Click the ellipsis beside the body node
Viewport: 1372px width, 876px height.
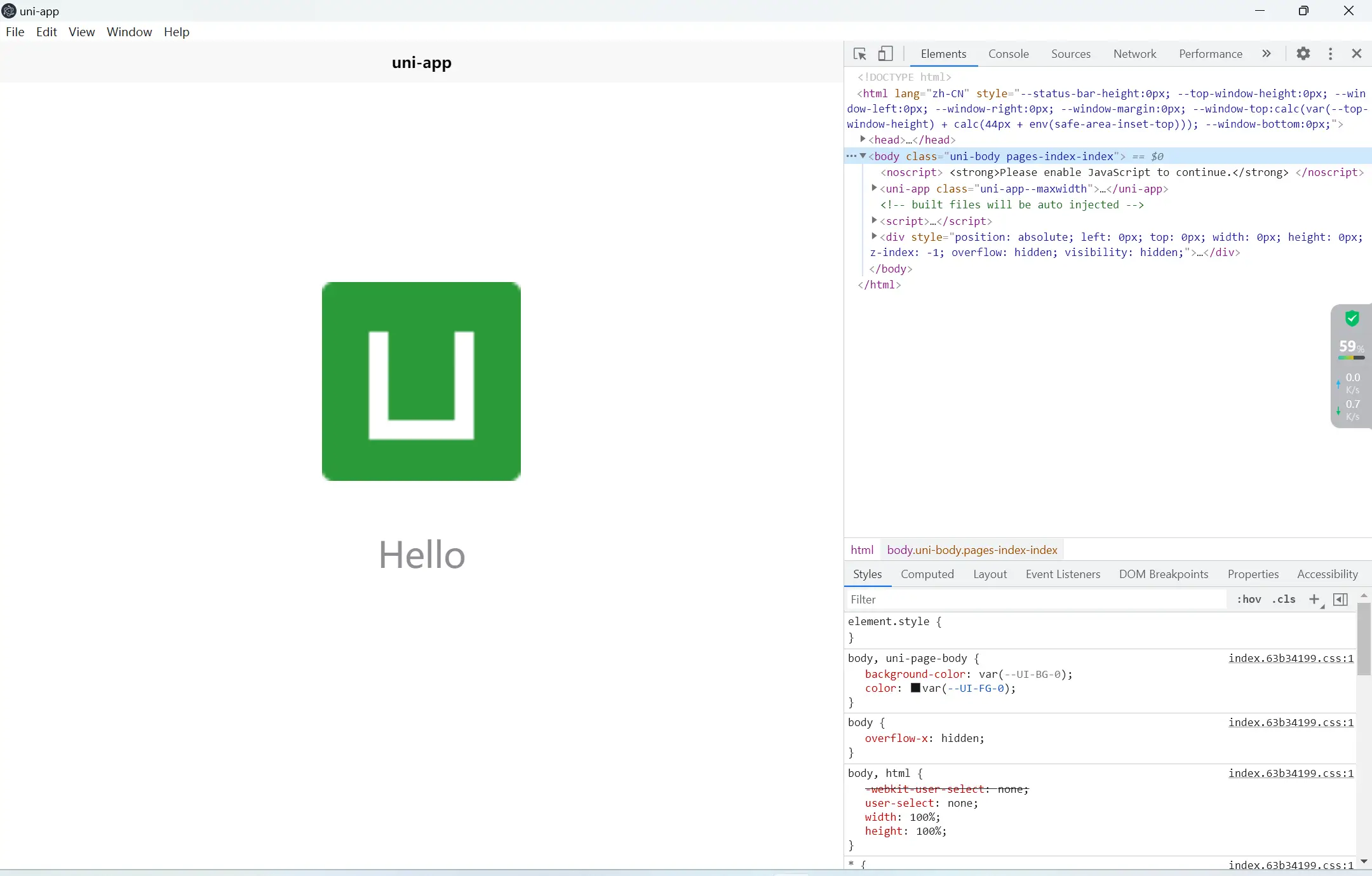[x=851, y=156]
